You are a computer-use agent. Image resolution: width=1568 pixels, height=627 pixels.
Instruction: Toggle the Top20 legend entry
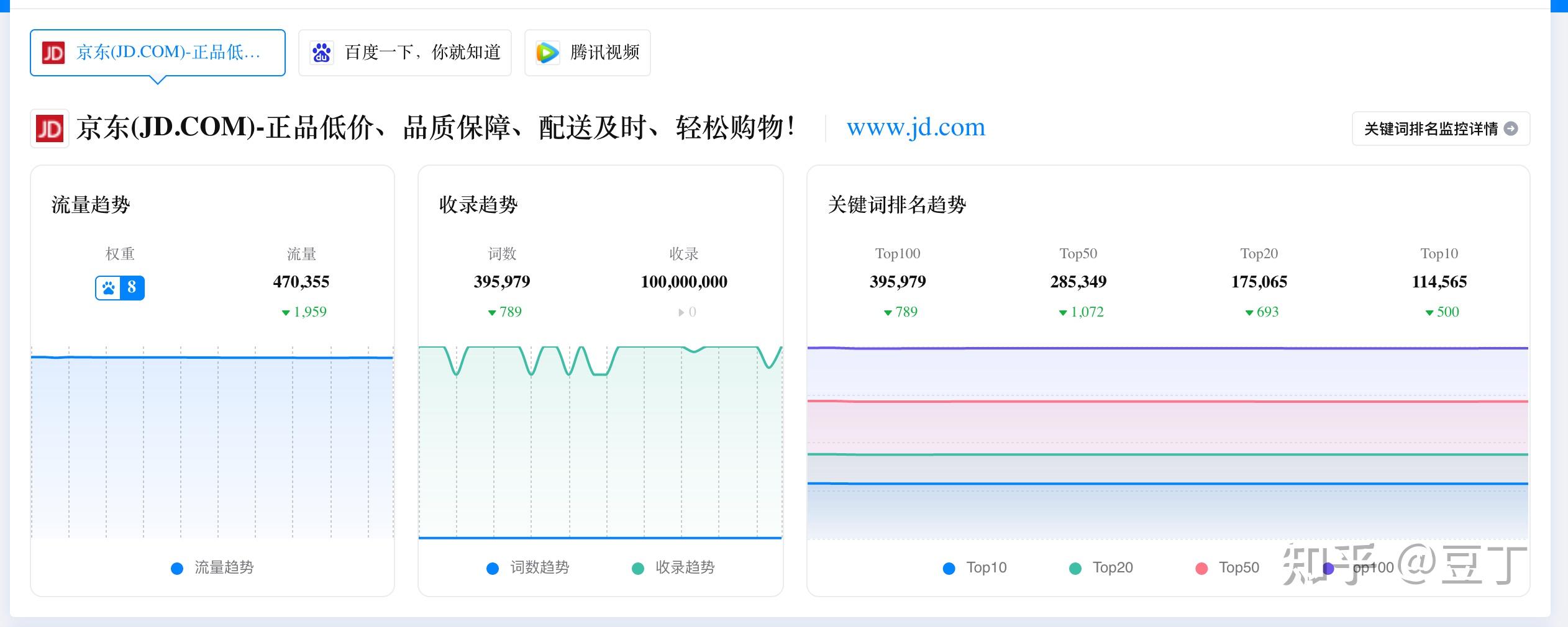pyautogui.click(x=1101, y=567)
